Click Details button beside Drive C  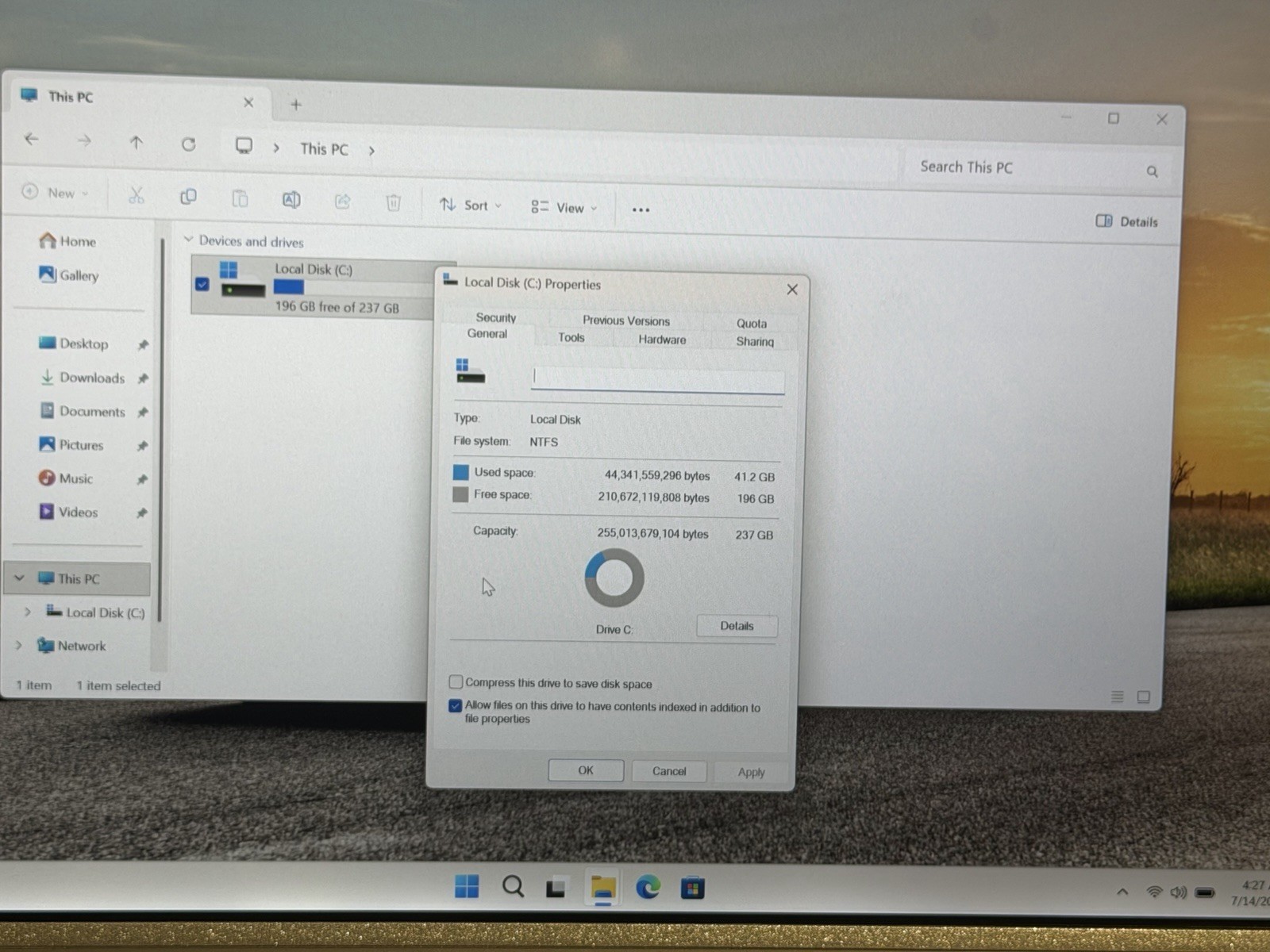click(737, 626)
